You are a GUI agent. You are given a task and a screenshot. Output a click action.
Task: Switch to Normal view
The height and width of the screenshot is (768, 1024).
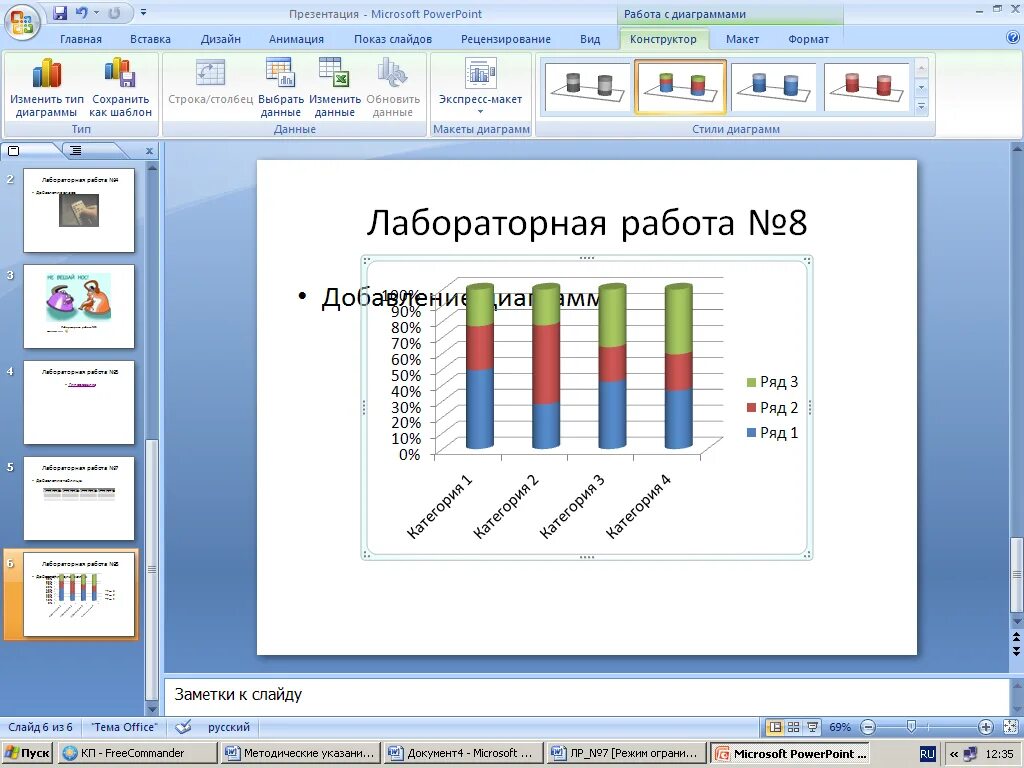click(775, 727)
